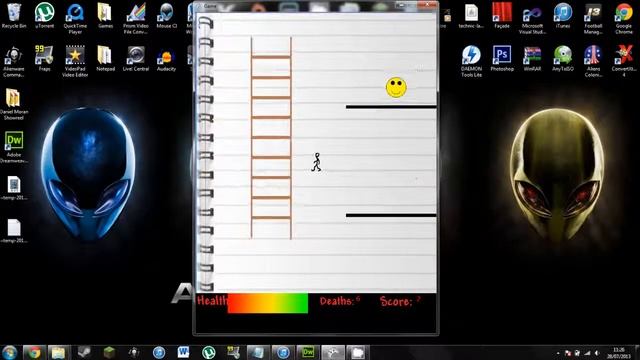Image resolution: width=640 pixels, height=360 pixels.
Task: Click the yellow smiley face in the game
Action: pyautogui.click(x=396, y=87)
